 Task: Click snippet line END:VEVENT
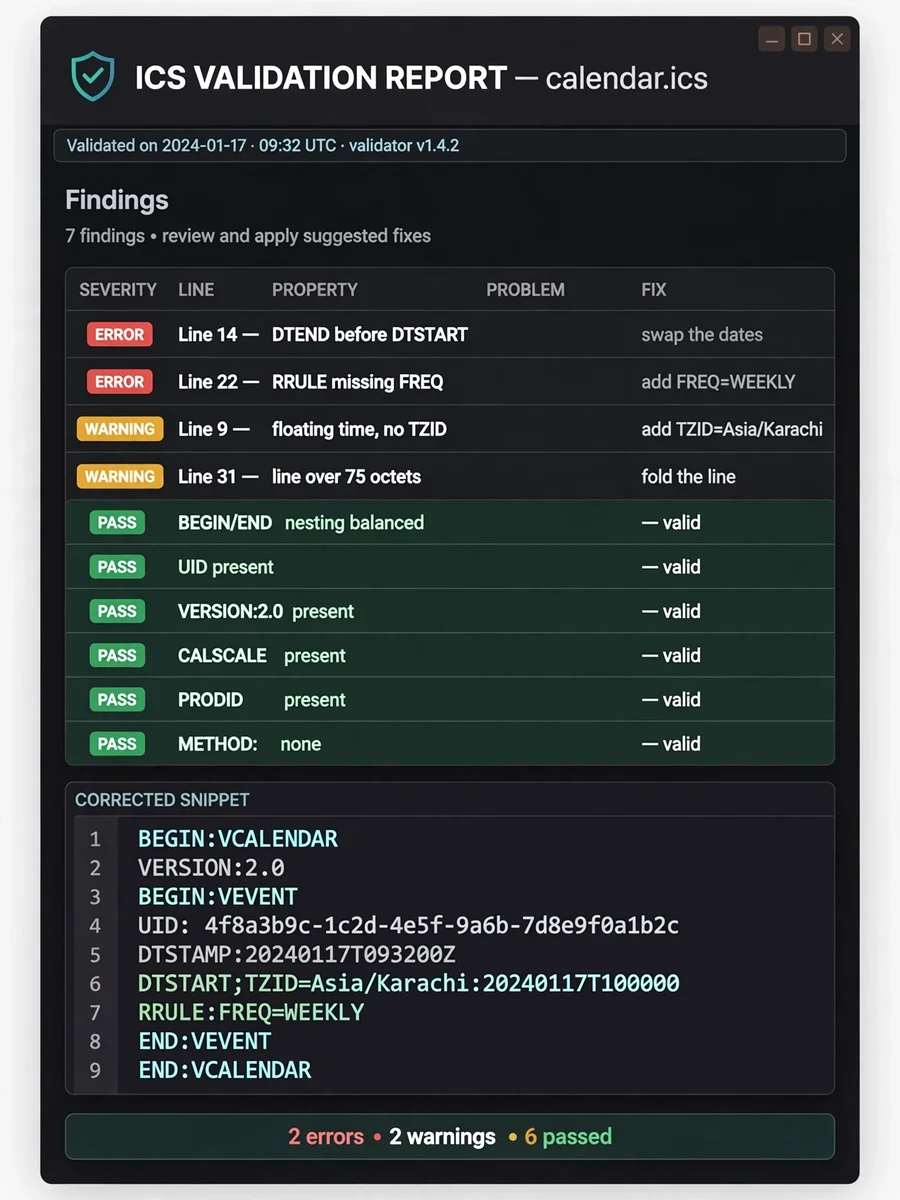pyautogui.click(x=204, y=1041)
